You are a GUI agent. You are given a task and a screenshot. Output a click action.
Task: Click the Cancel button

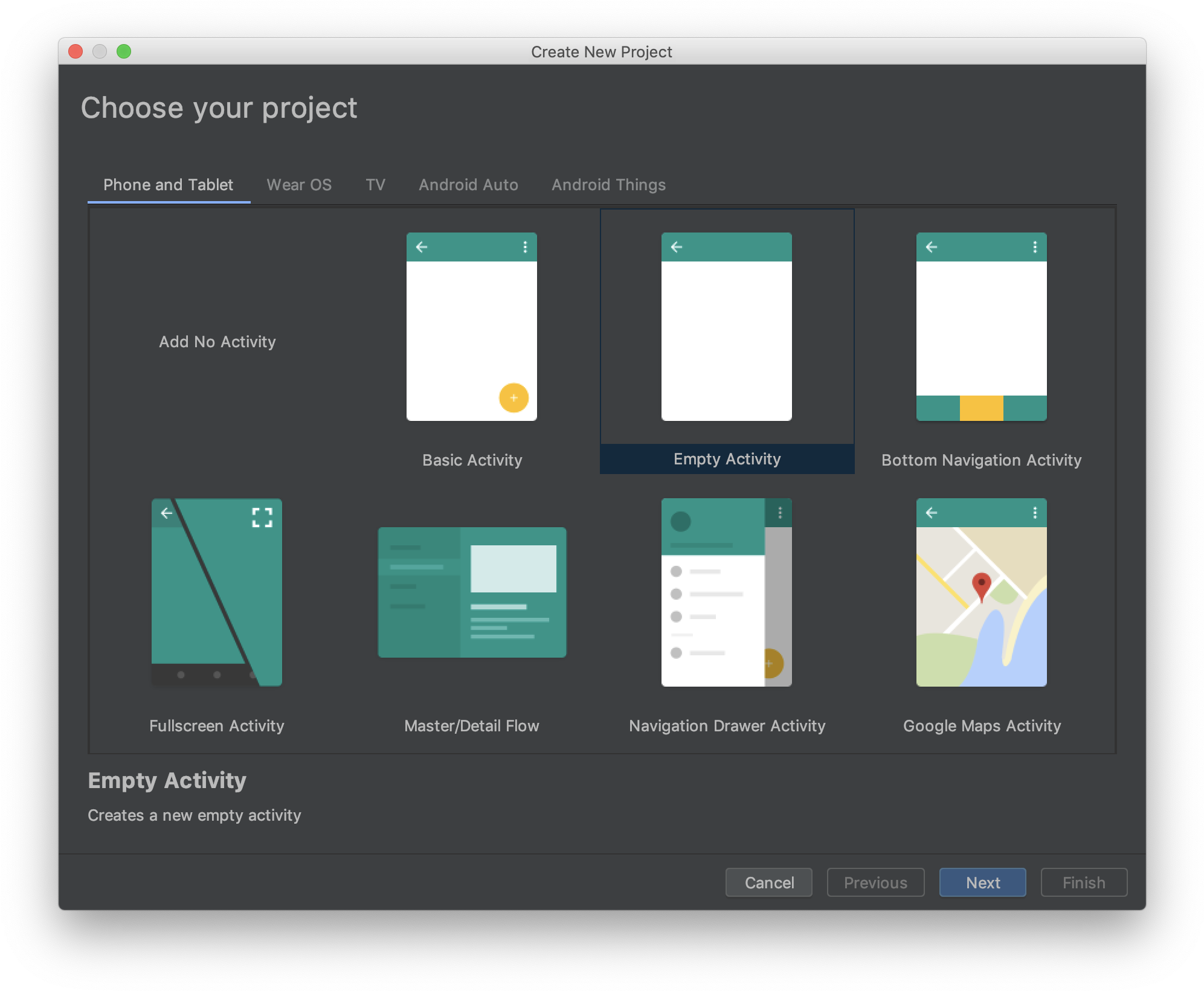pyautogui.click(x=768, y=883)
